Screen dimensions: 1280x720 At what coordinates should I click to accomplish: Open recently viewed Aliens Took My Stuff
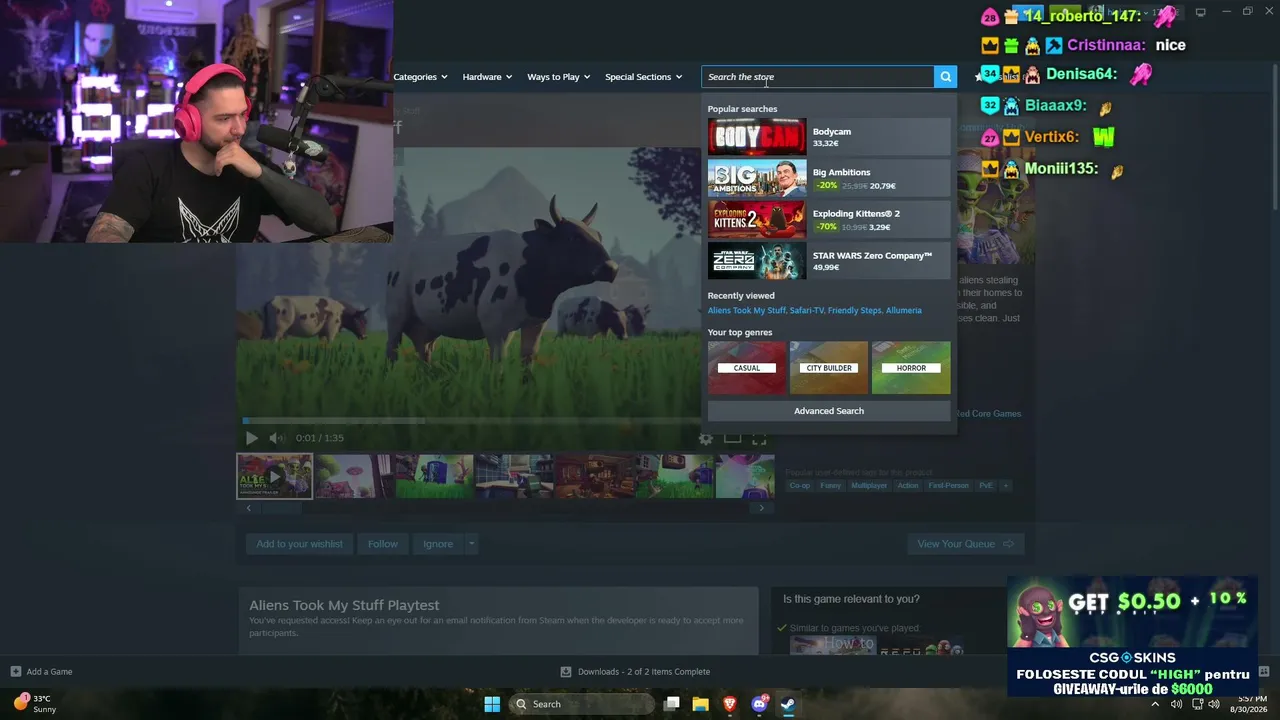[747, 311]
